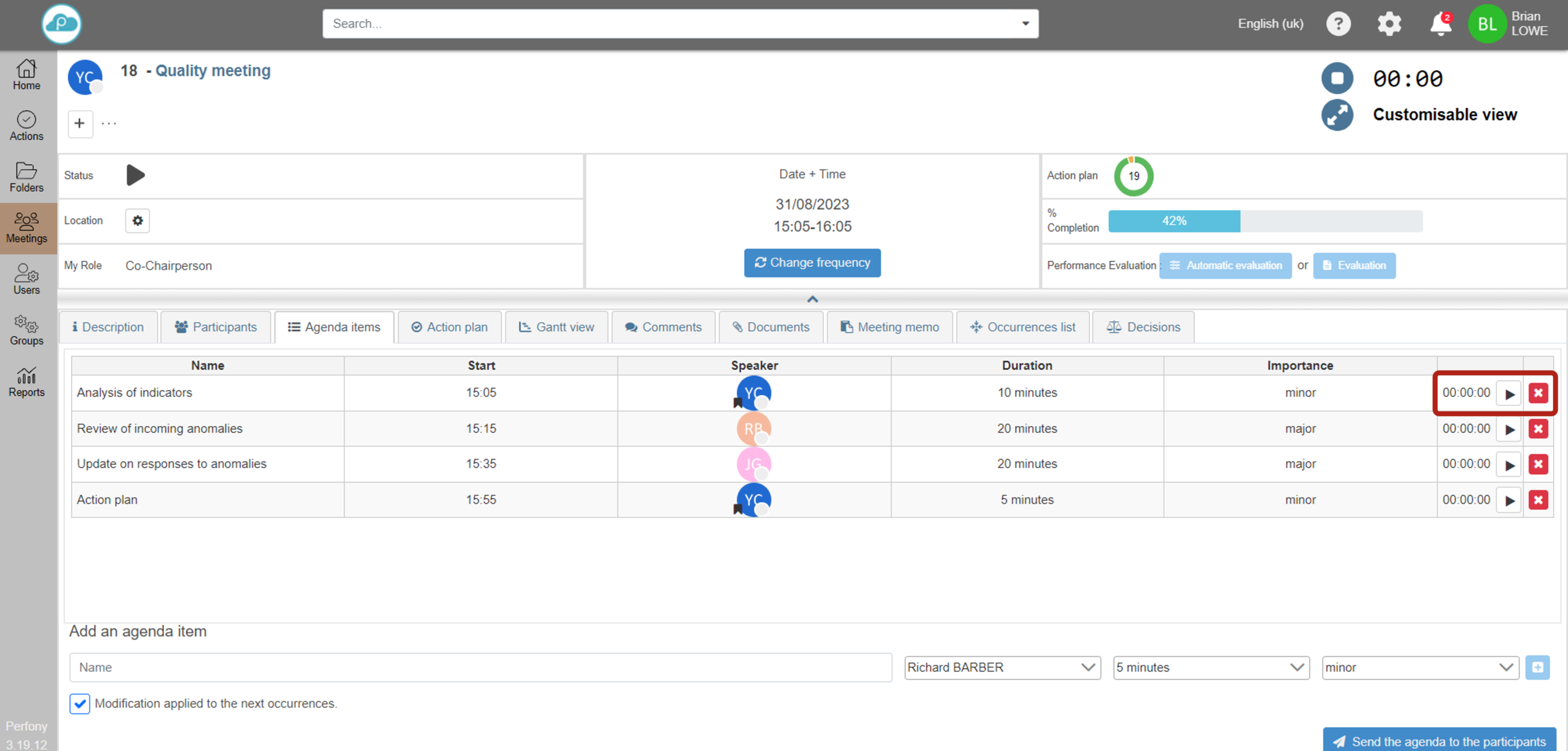1568x751 pixels.
Task: Go to Groups in the sidebar
Action: pos(26,330)
